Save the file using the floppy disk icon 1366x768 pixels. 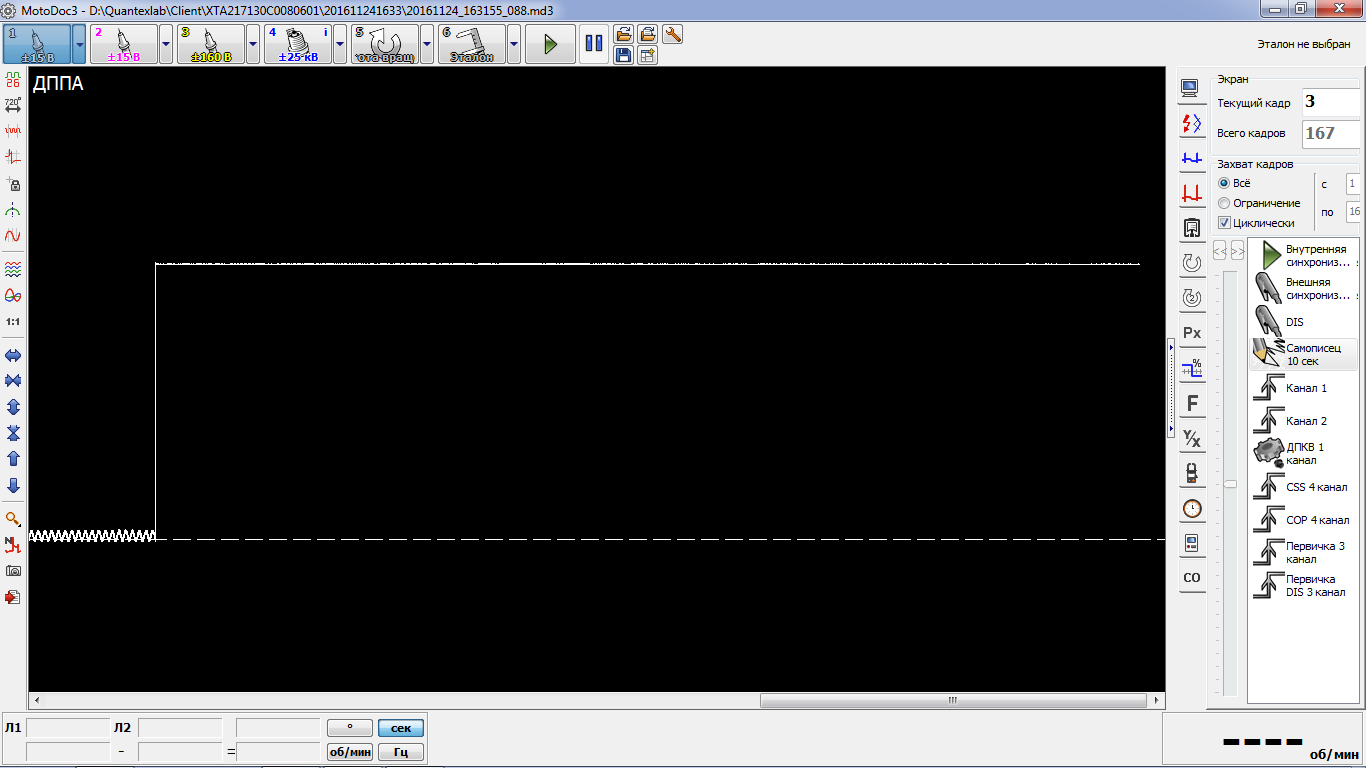point(623,55)
